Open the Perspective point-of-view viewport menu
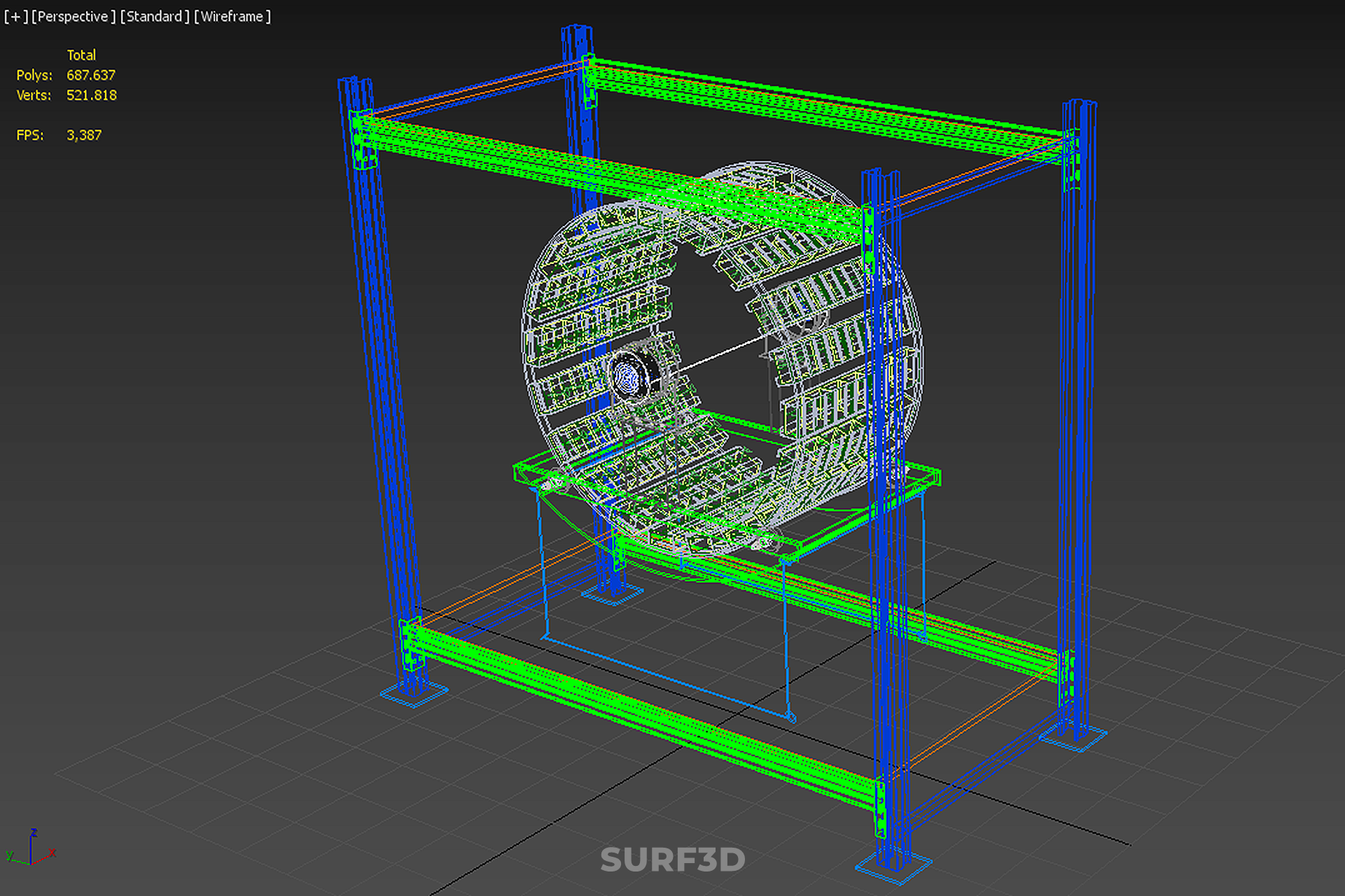The width and height of the screenshot is (1345, 896). [73, 16]
